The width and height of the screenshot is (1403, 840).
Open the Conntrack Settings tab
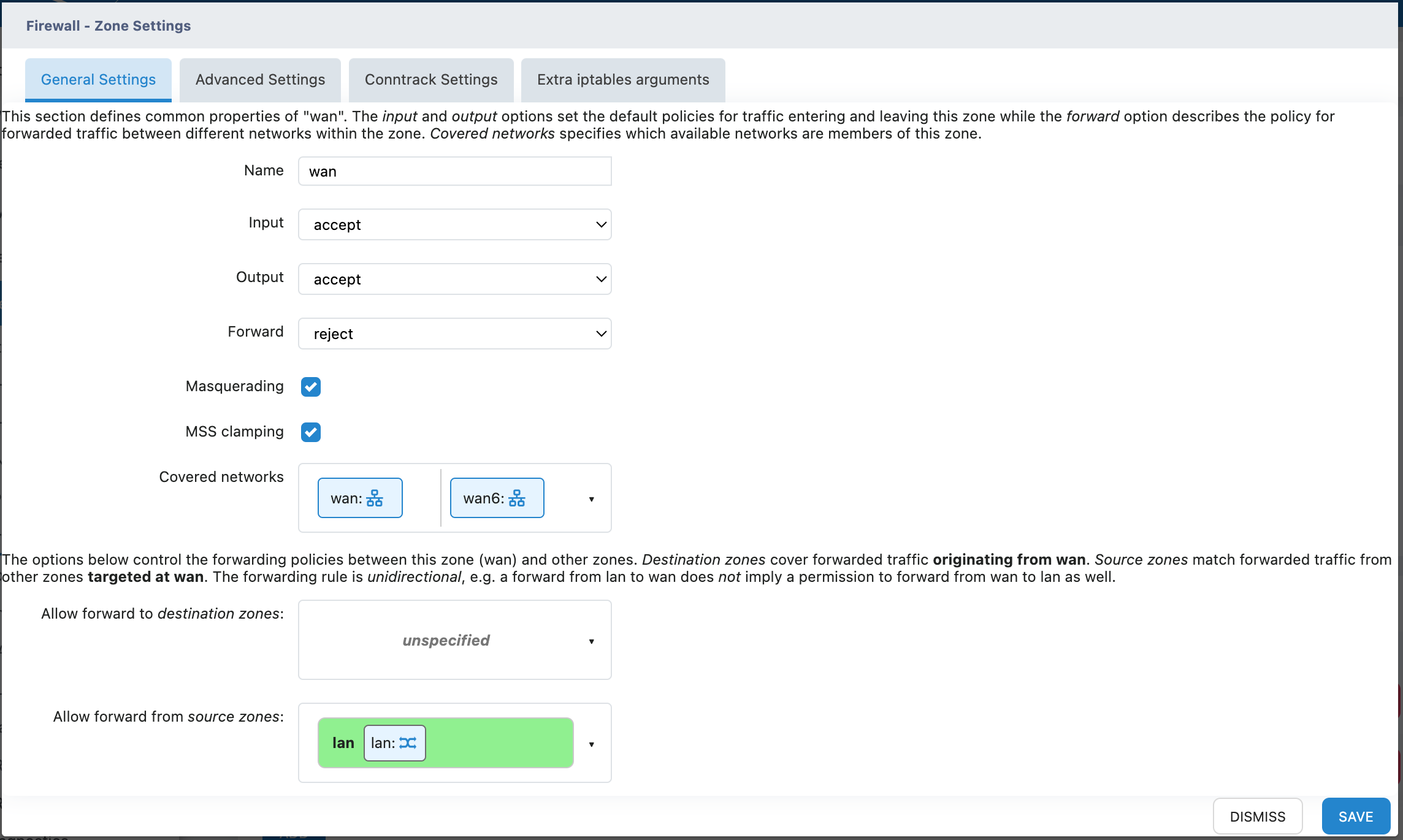click(431, 80)
